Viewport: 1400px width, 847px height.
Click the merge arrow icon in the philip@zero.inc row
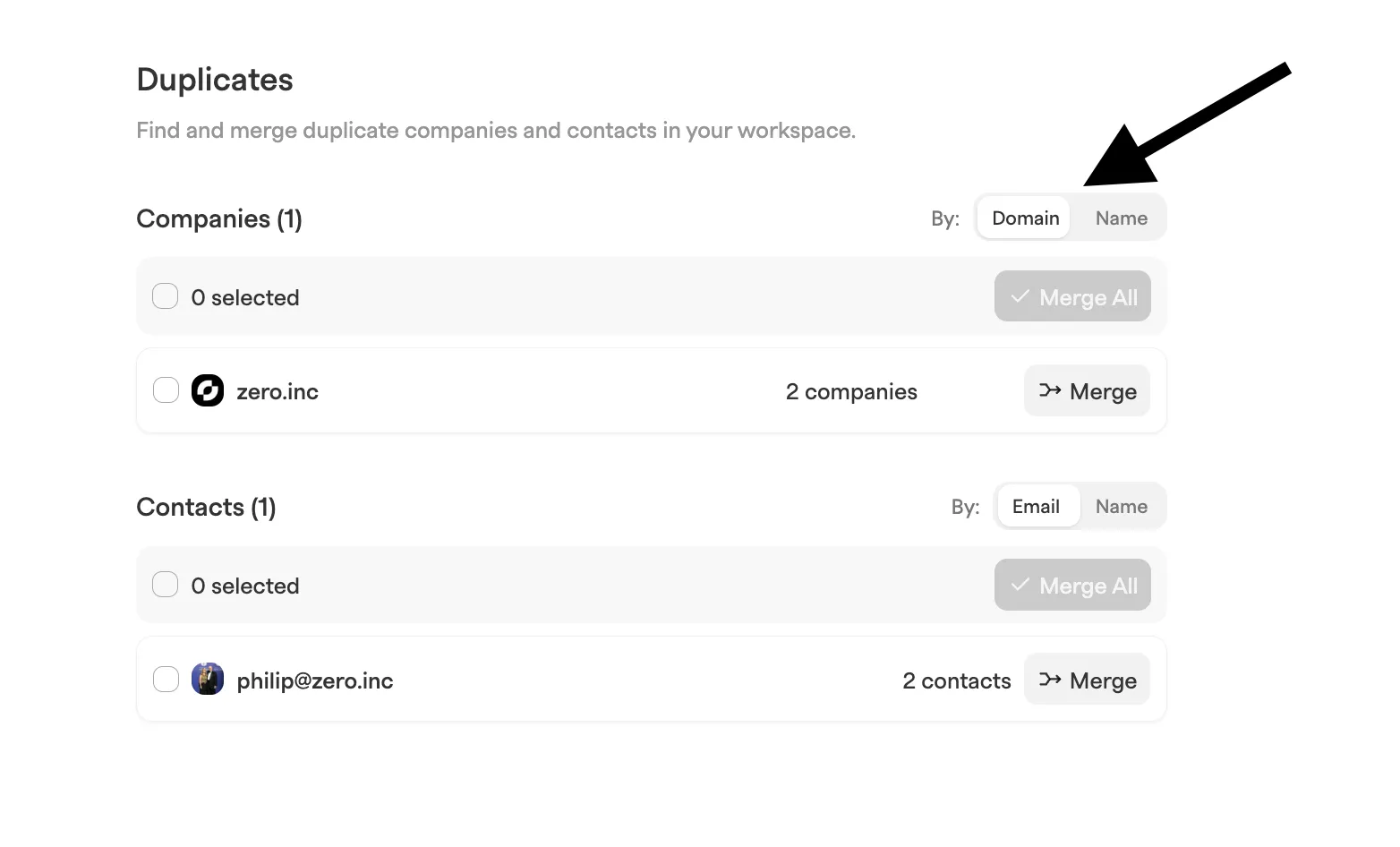[1050, 680]
